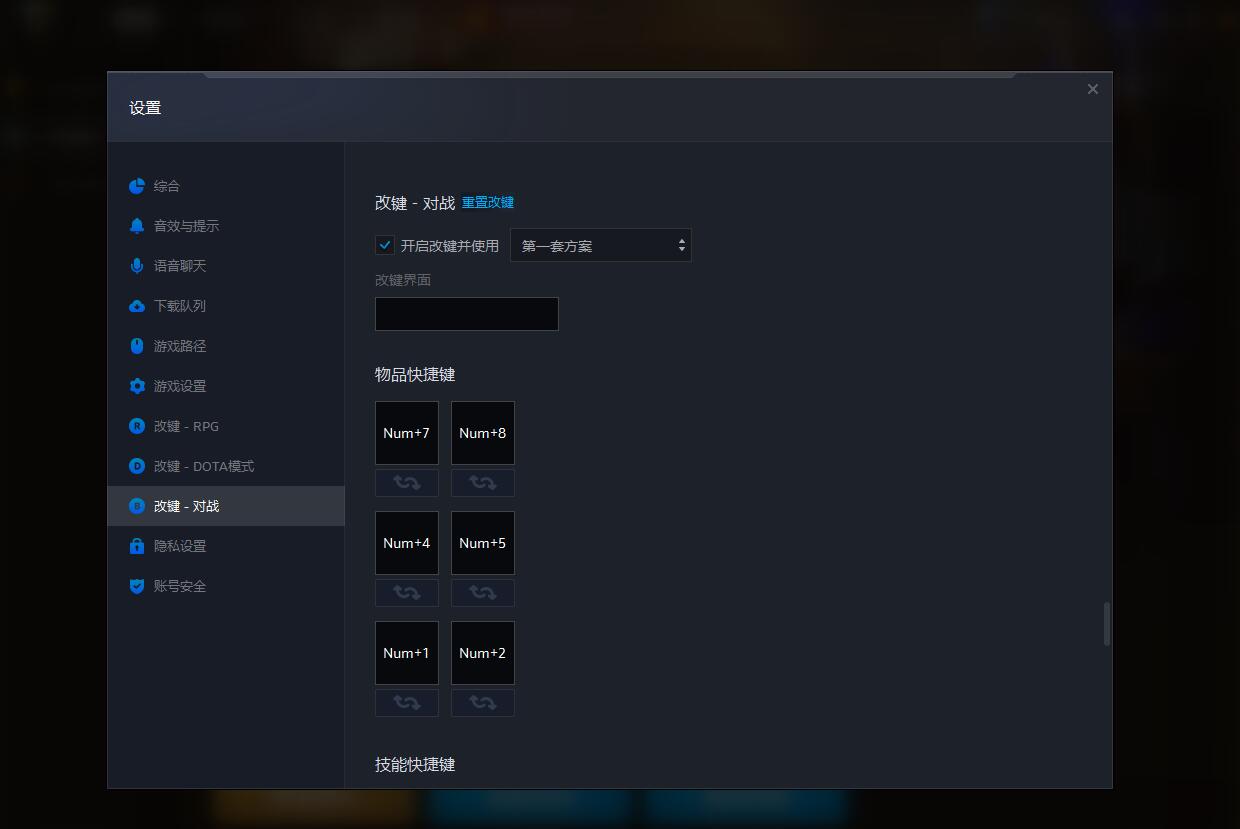1240x829 pixels.
Task: Click the shield icon for 账号安全
Action: tap(137, 586)
